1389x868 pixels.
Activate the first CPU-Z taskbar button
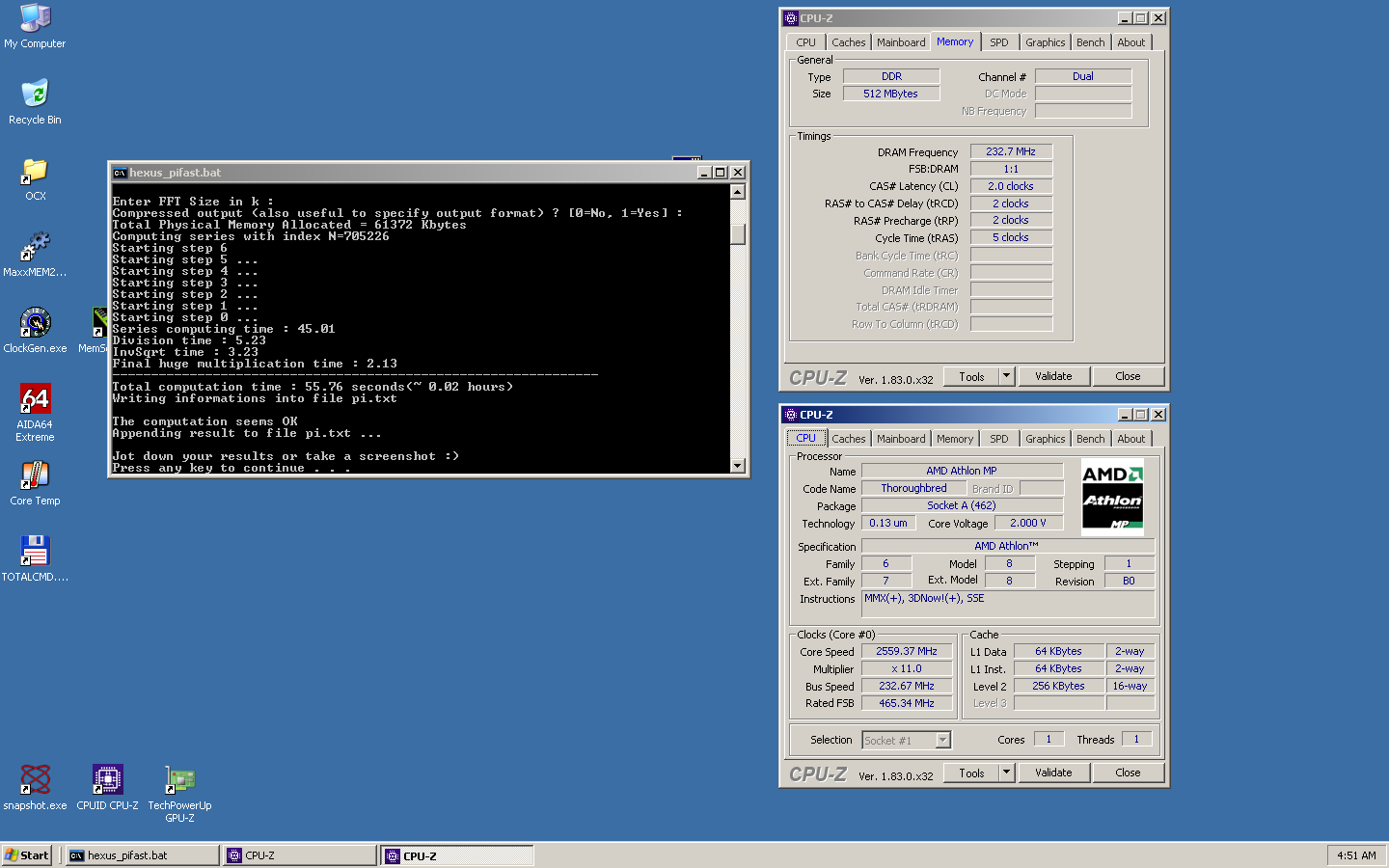pos(300,855)
